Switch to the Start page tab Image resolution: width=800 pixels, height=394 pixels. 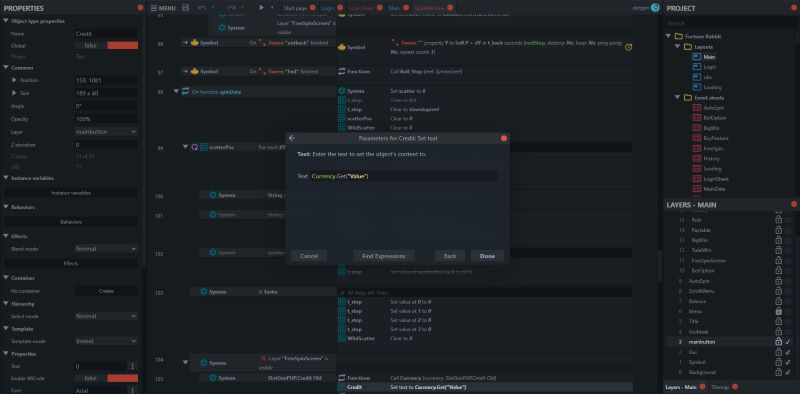click(295, 8)
